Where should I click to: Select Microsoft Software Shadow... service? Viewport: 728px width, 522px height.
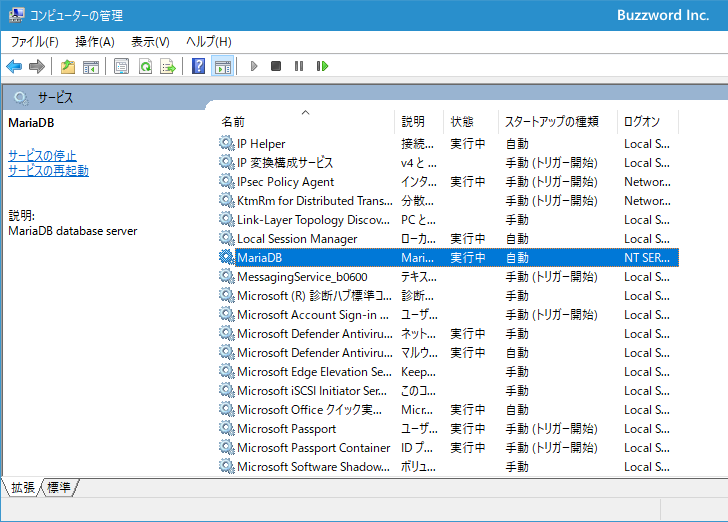tap(313, 467)
